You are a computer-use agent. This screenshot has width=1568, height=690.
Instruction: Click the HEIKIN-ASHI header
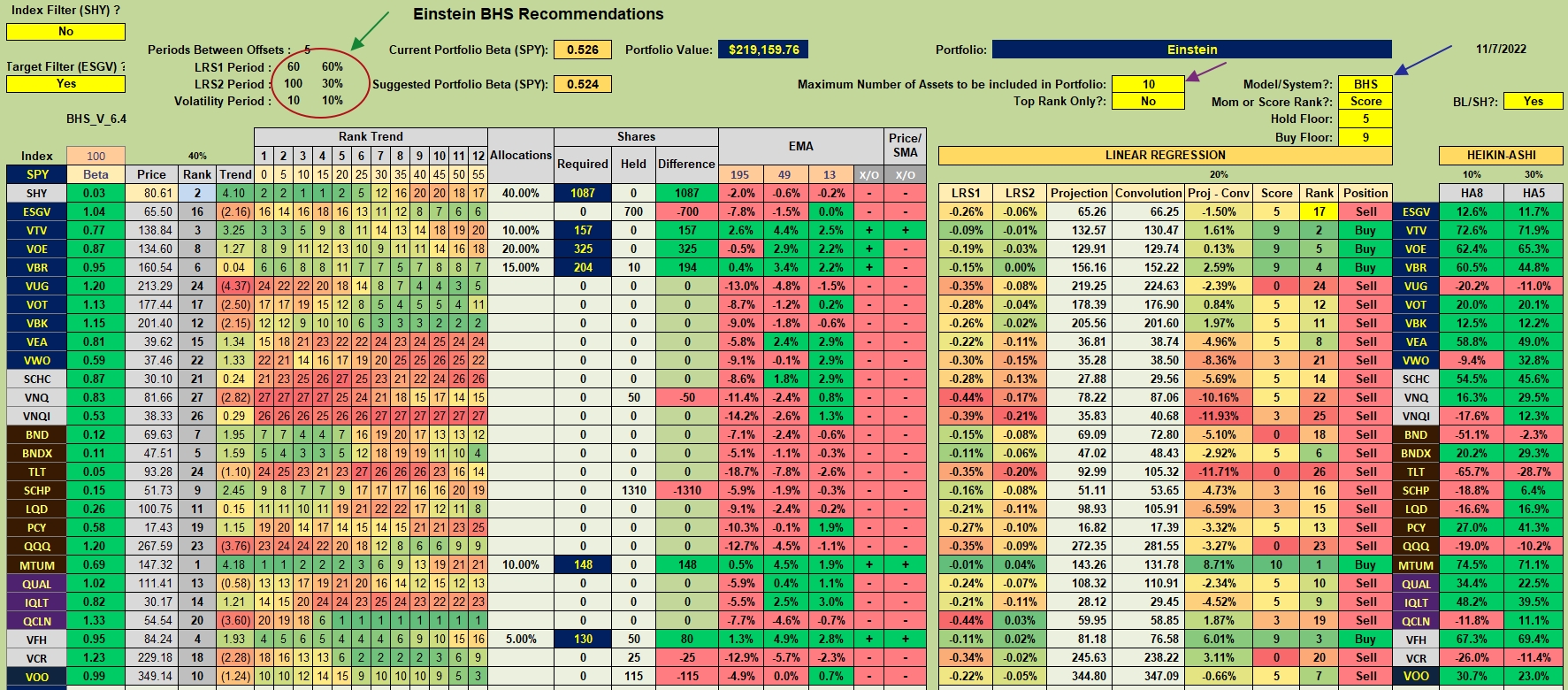[x=1501, y=156]
